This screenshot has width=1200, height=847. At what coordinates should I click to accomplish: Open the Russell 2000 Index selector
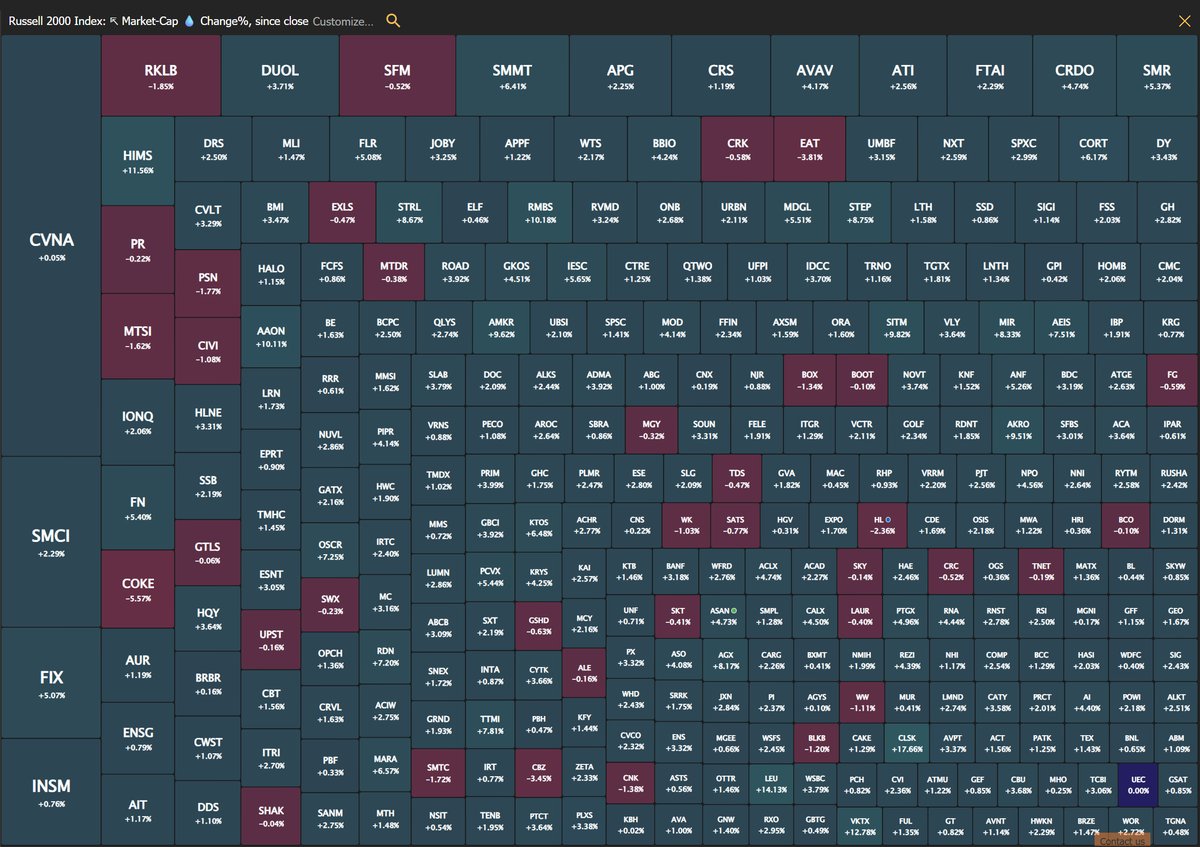coord(54,20)
